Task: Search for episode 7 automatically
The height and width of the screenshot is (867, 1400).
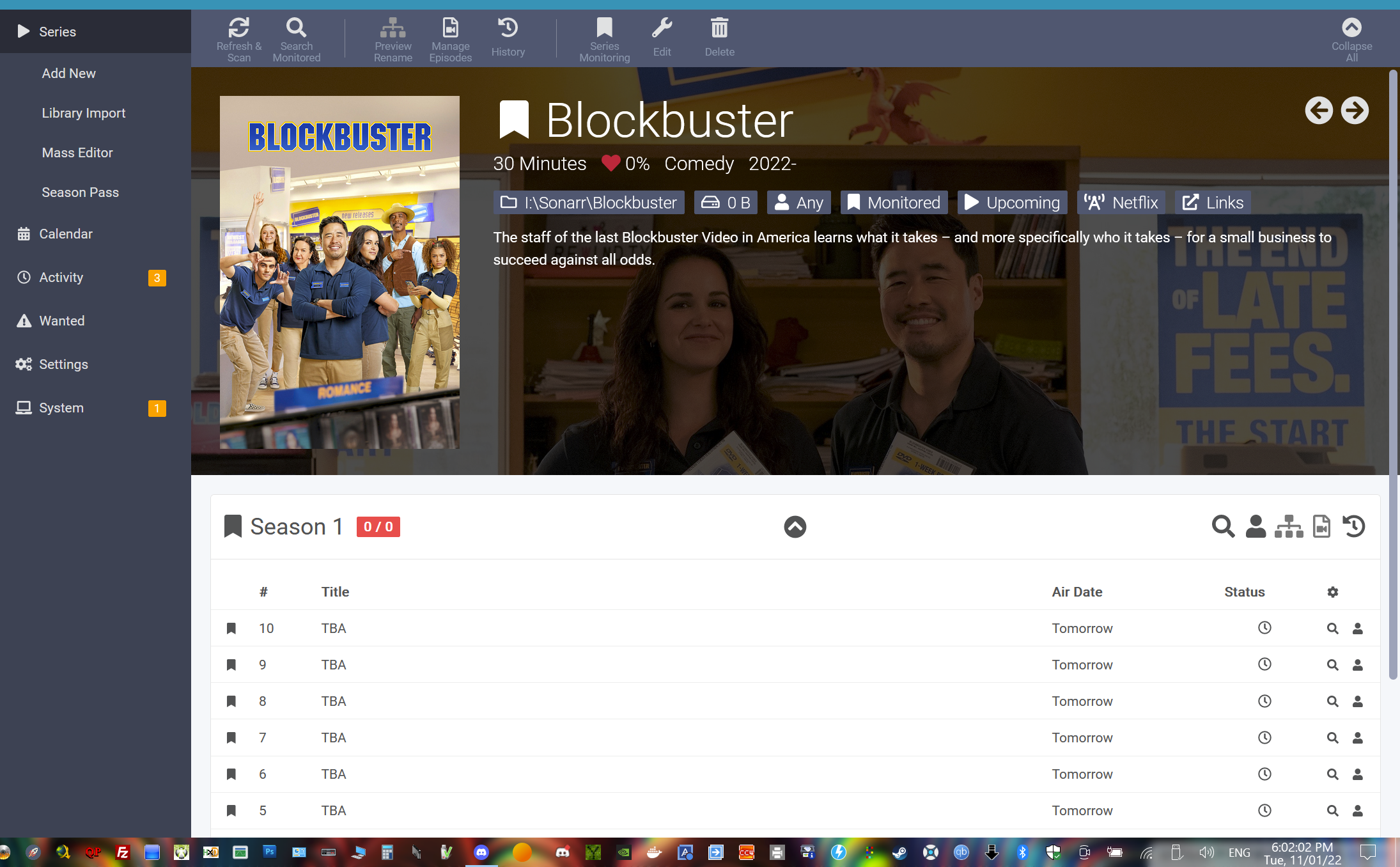Action: pos(1332,738)
